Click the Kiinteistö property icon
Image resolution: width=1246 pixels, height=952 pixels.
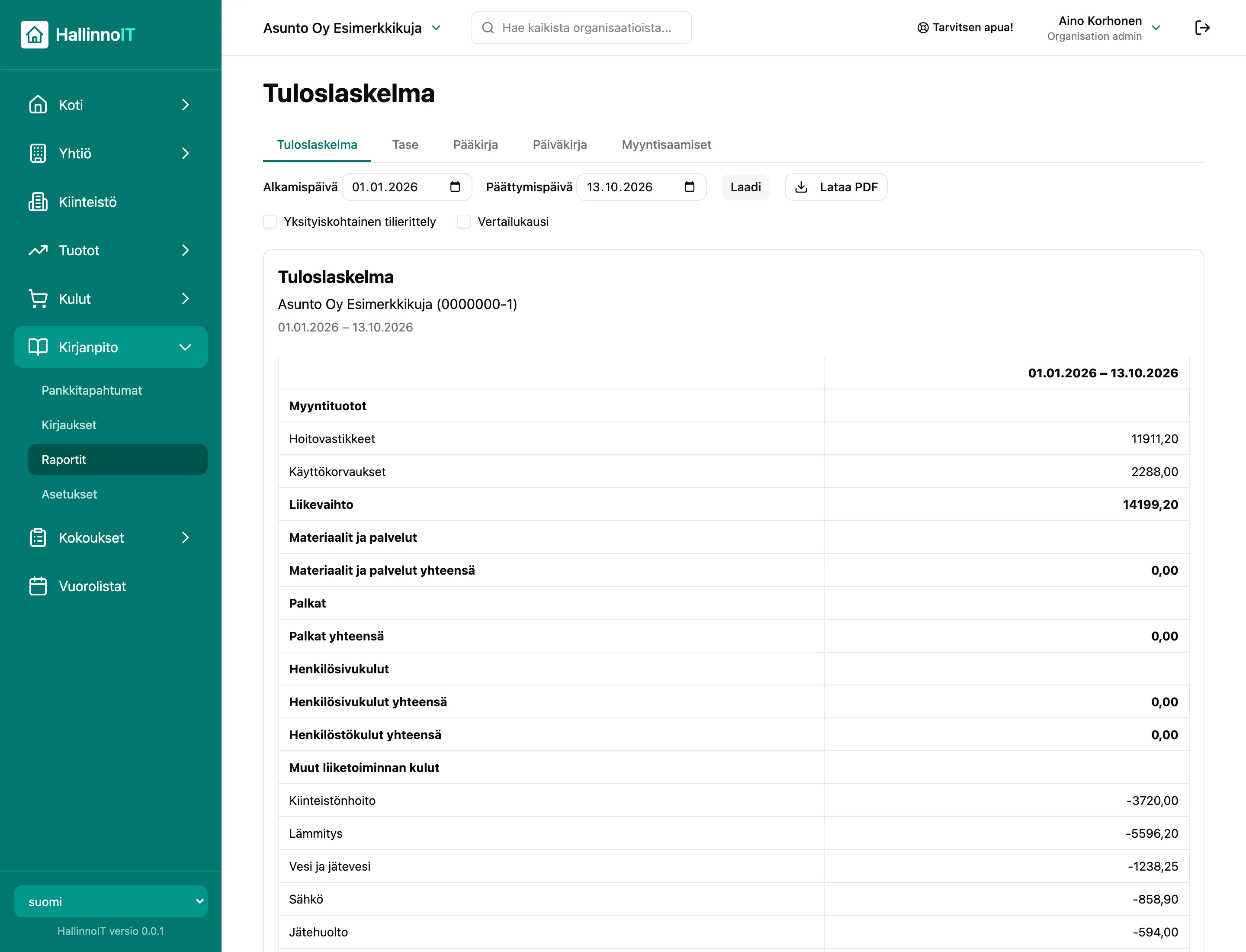point(38,202)
